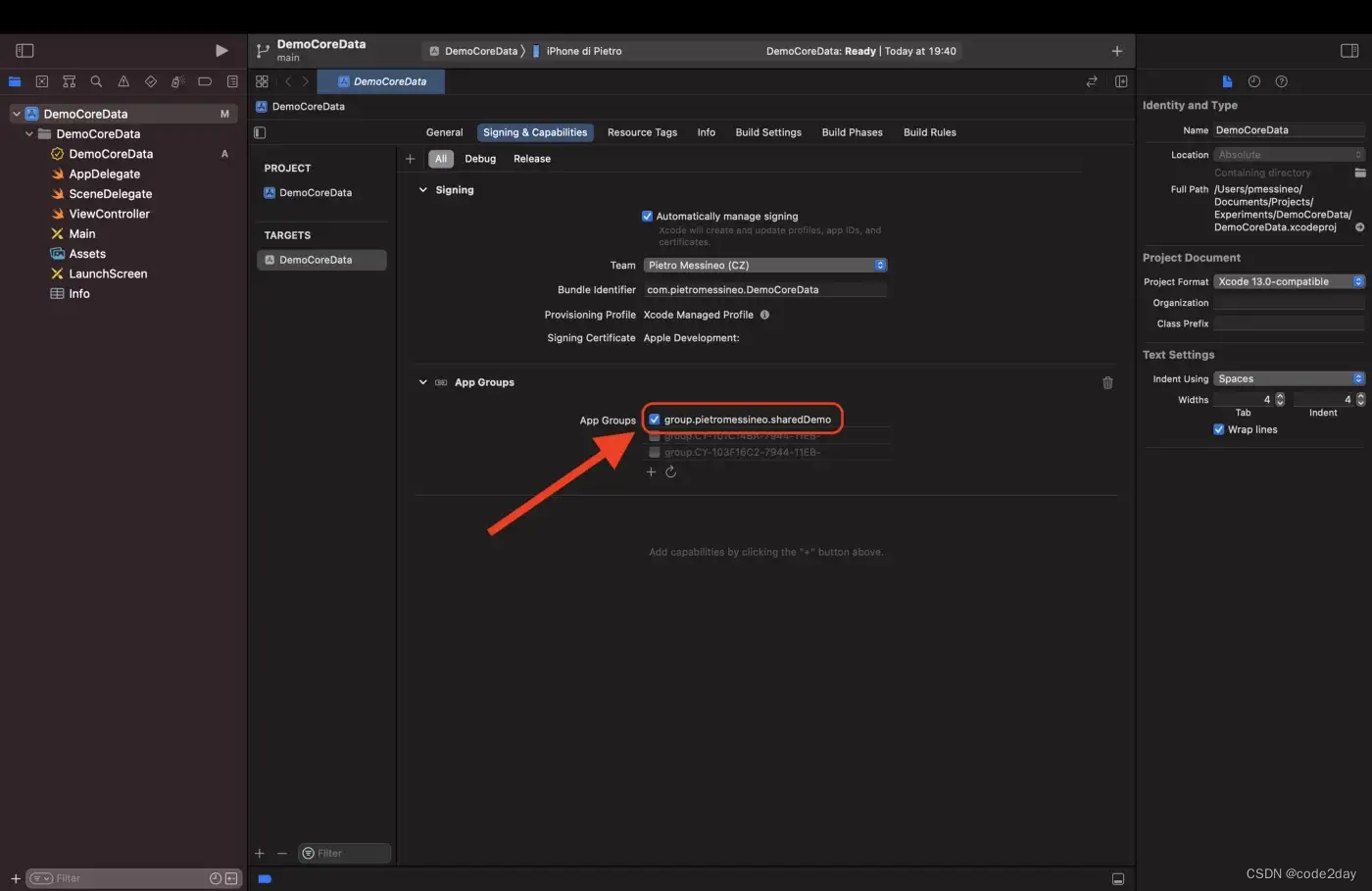Viewport: 1372px width, 891px height.
Task: Select the Release configuration filter
Action: click(x=532, y=159)
